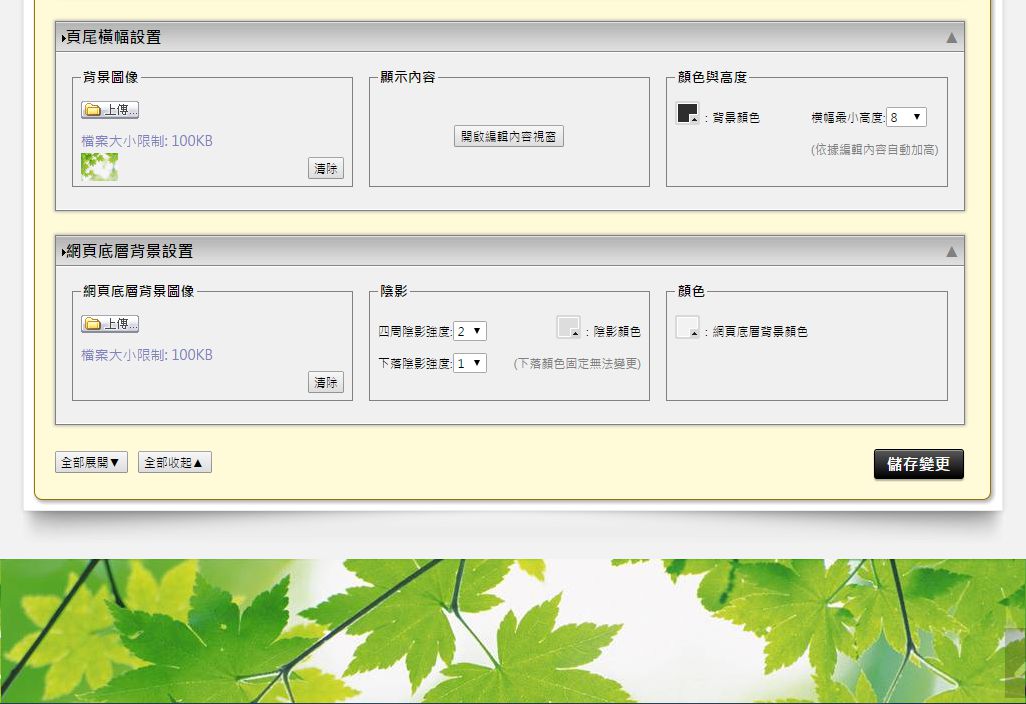Collapse 頁尾橫幅設置 using its right-side triangle
This screenshot has width=1026, height=704.
(x=951, y=38)
